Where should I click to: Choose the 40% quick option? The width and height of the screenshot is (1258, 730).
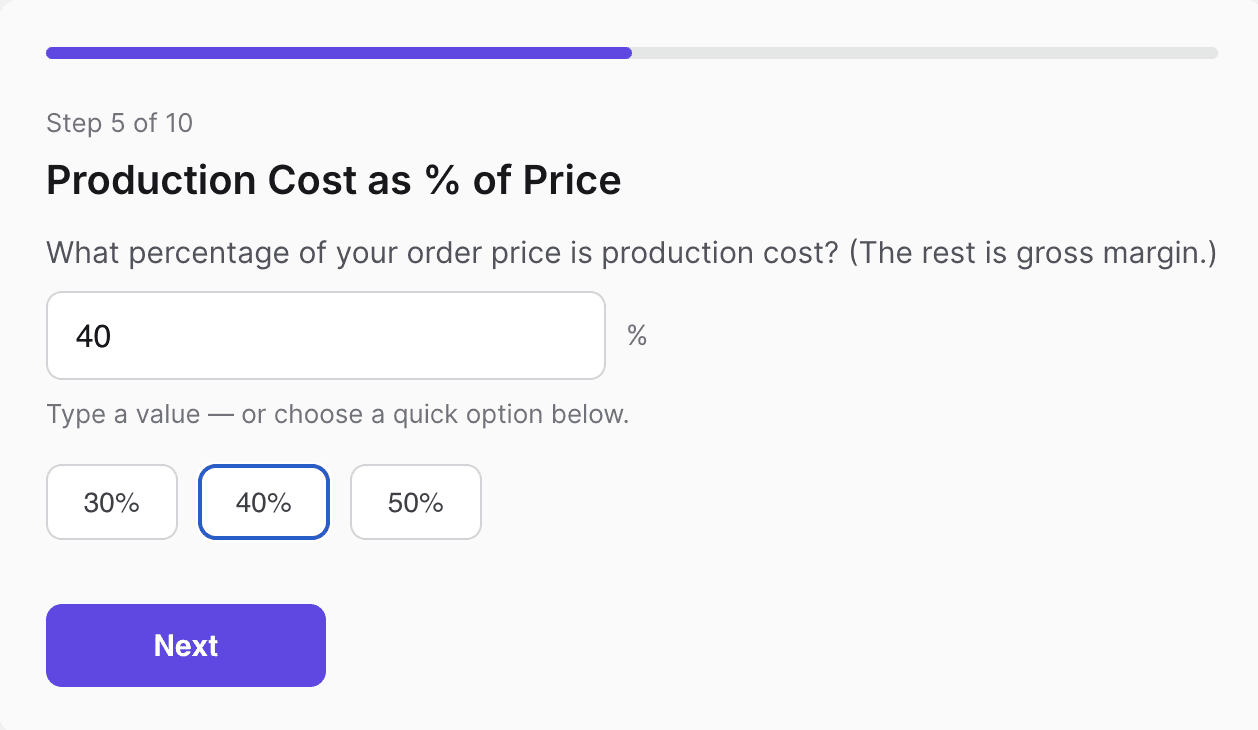coord(264,502)
